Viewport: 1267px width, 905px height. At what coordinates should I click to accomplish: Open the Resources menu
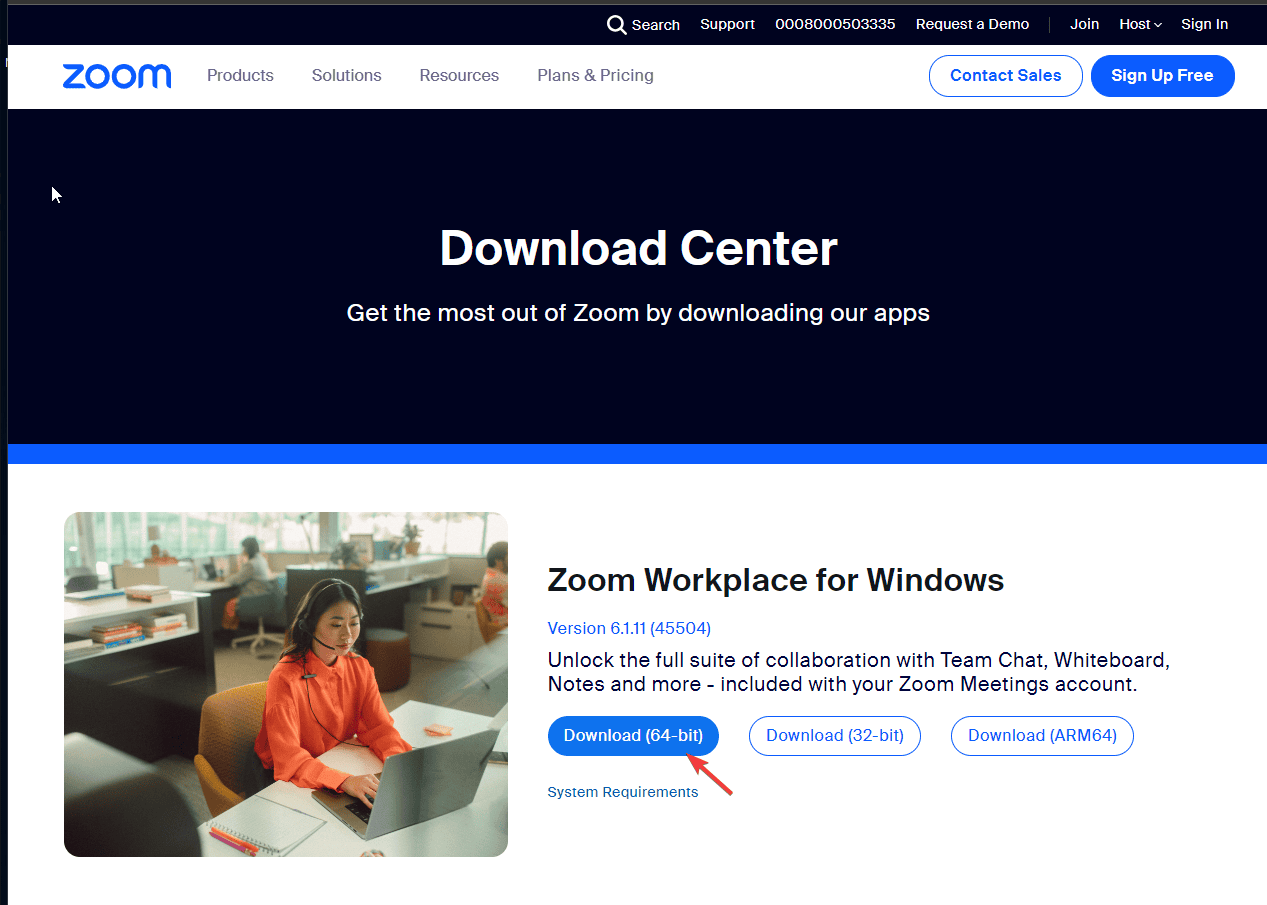(459, 75)
